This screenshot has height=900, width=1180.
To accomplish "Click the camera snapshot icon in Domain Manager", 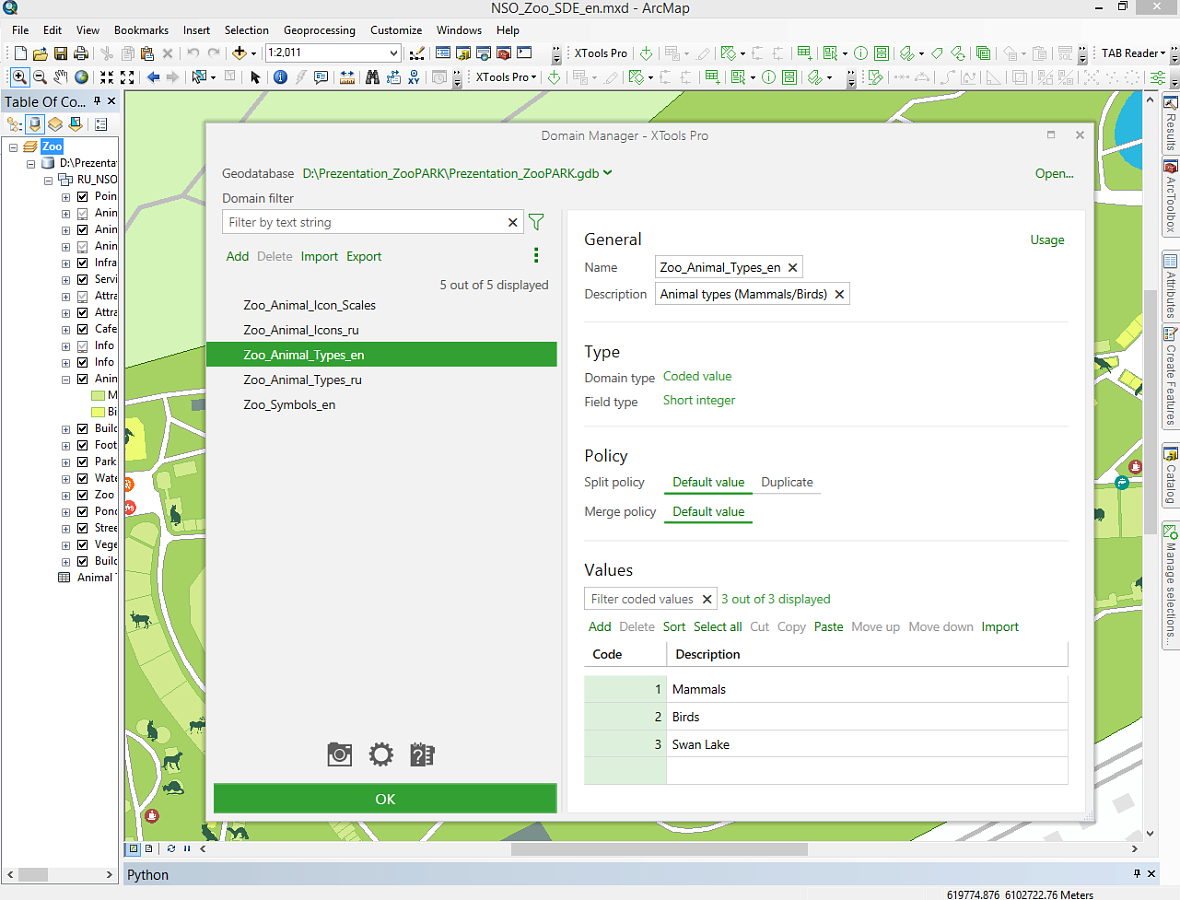I will (339, 754).
